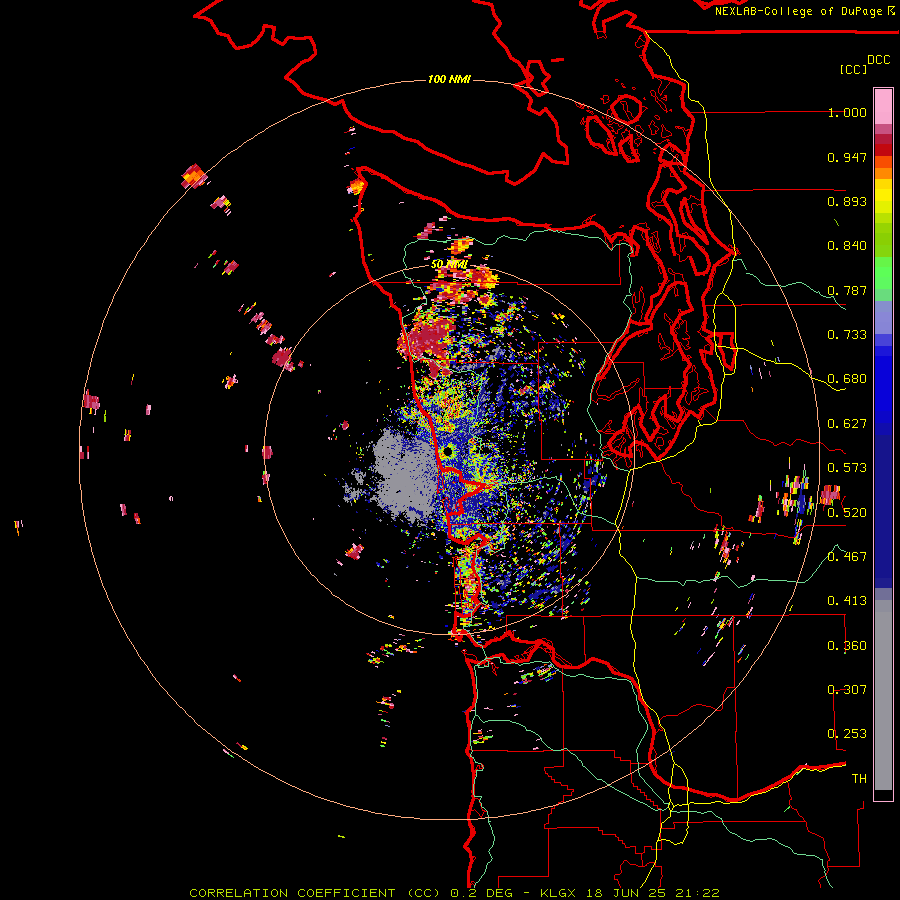Screen dimensions: 900x900
Task: Click the DCC label above color scale
Action: (878, 60)
